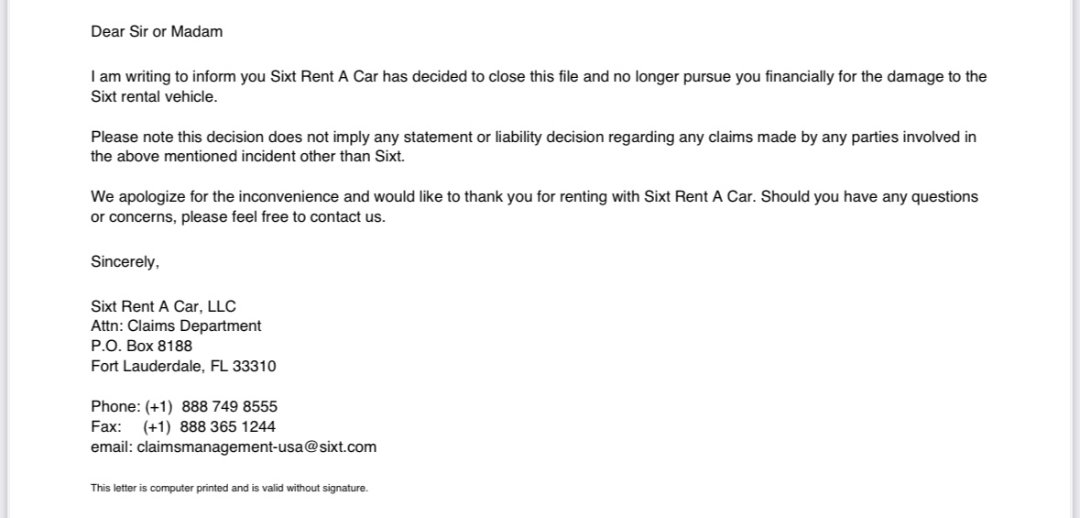Click the computer printed letter footnote
Screen dimensions: 1080x518
[229, 488]
